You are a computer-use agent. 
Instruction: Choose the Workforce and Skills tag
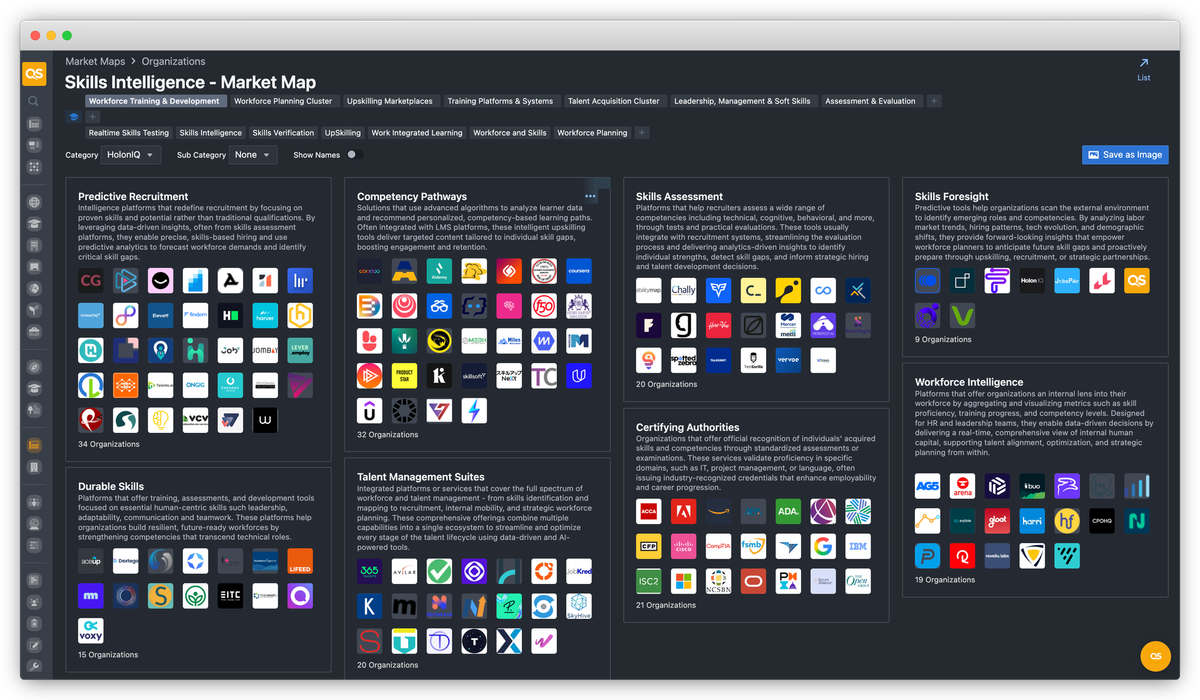(x=510, y=133)
